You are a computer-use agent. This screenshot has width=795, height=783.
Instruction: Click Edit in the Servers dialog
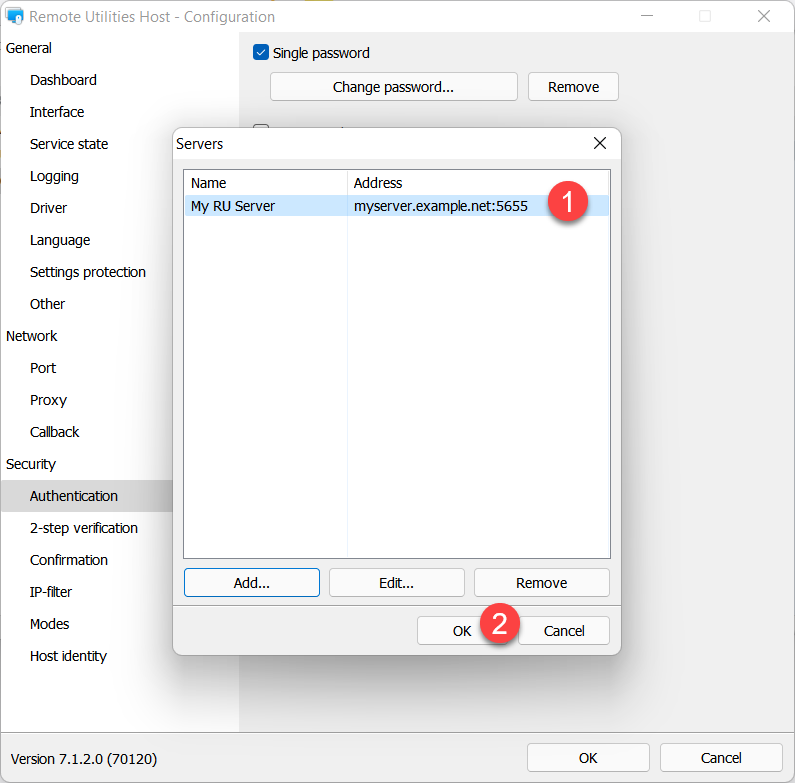(396, 582)
